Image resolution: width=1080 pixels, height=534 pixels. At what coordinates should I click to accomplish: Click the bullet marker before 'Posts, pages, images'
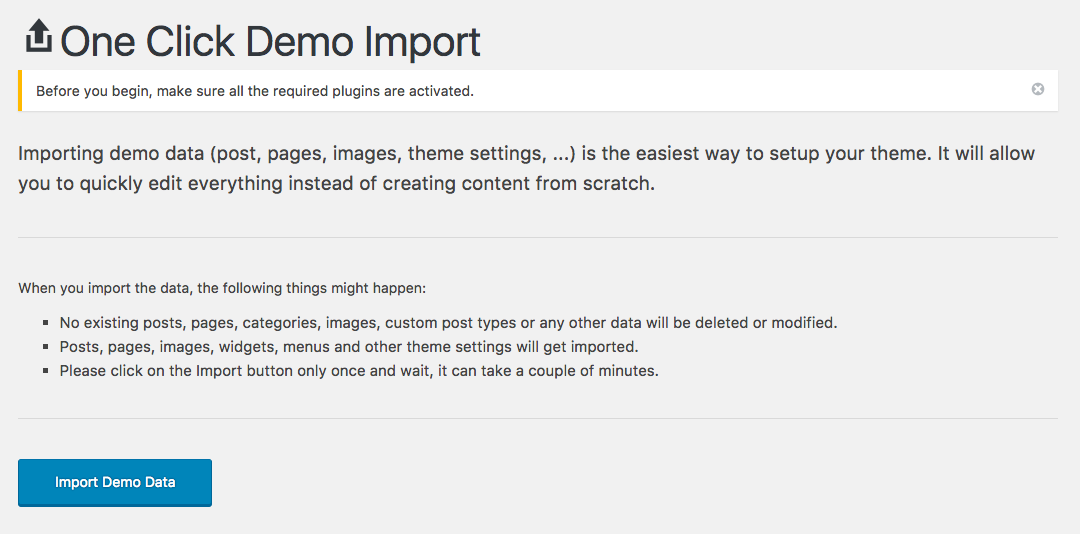click(x=45, y=347)
